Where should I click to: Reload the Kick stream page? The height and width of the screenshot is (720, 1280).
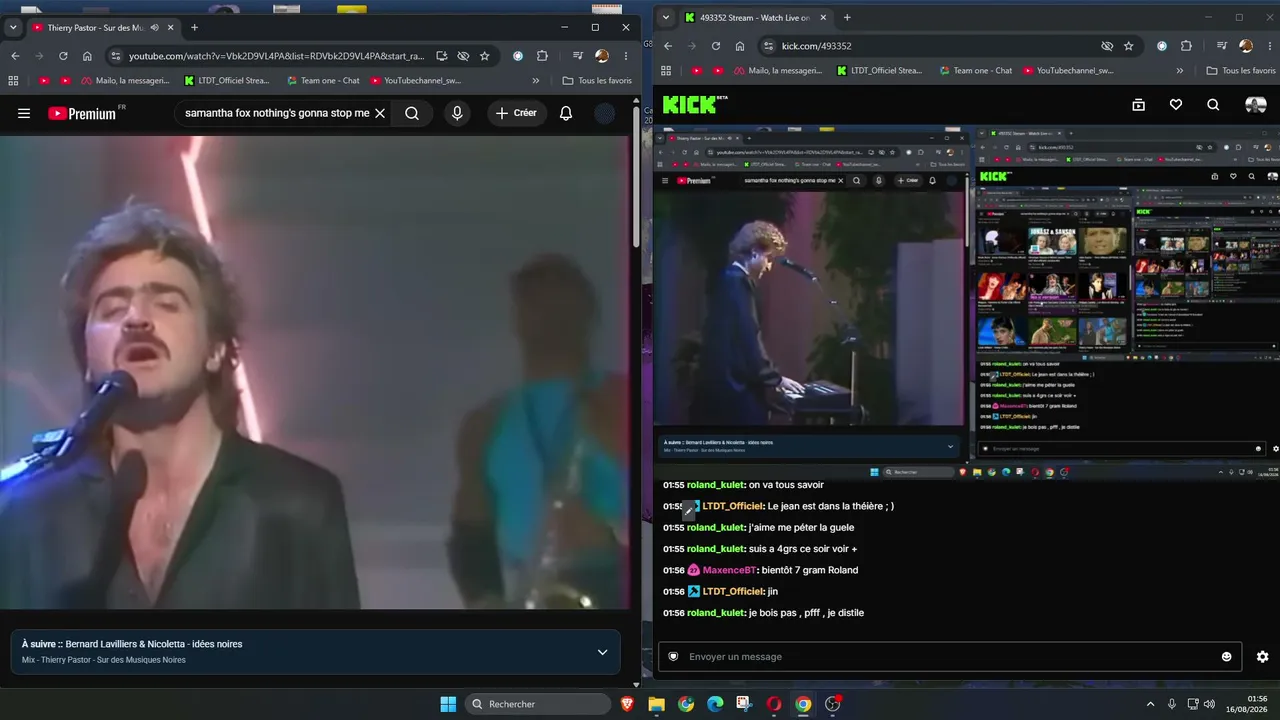click(716, 46)
